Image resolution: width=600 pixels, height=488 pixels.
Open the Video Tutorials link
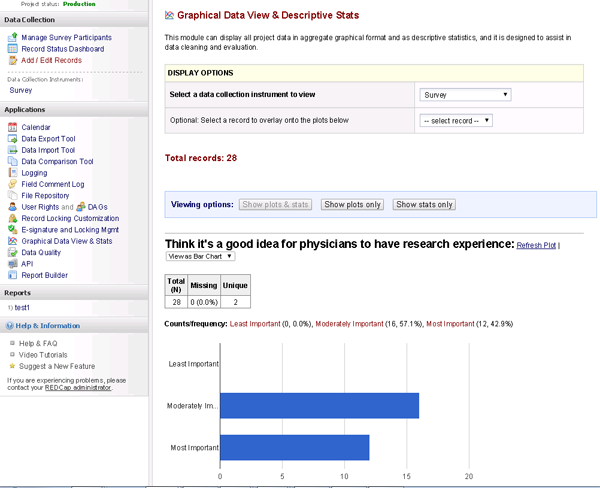[43, 355]
